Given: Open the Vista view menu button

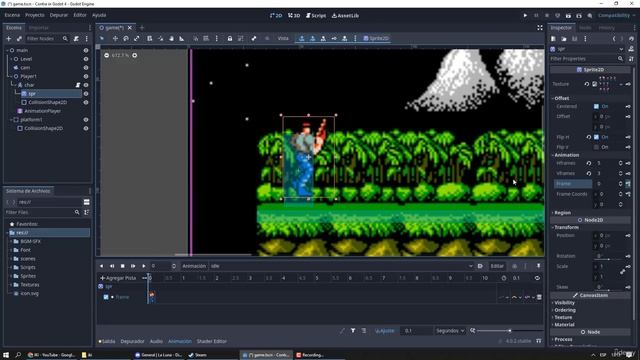Looking at the screenshot, I should [x=283, y=38].
